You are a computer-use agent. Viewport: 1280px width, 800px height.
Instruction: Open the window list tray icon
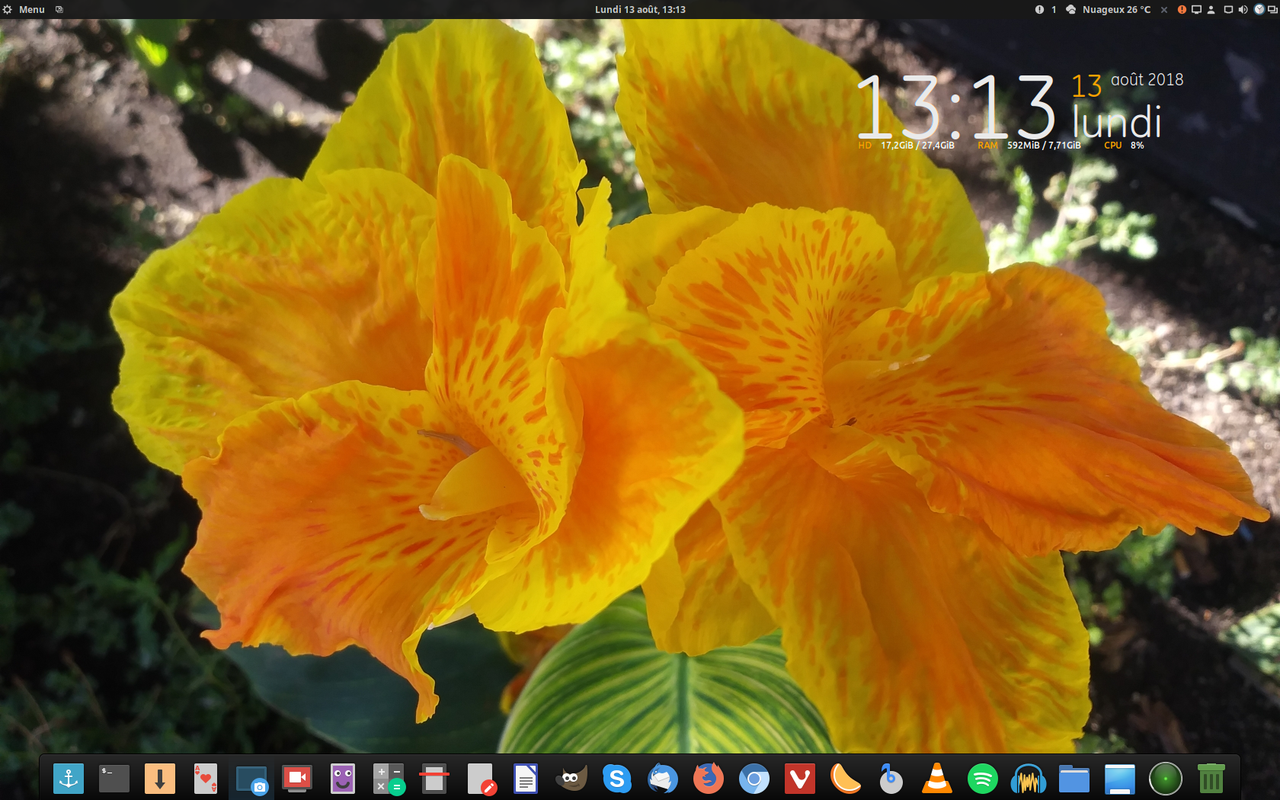[1272, 9]
